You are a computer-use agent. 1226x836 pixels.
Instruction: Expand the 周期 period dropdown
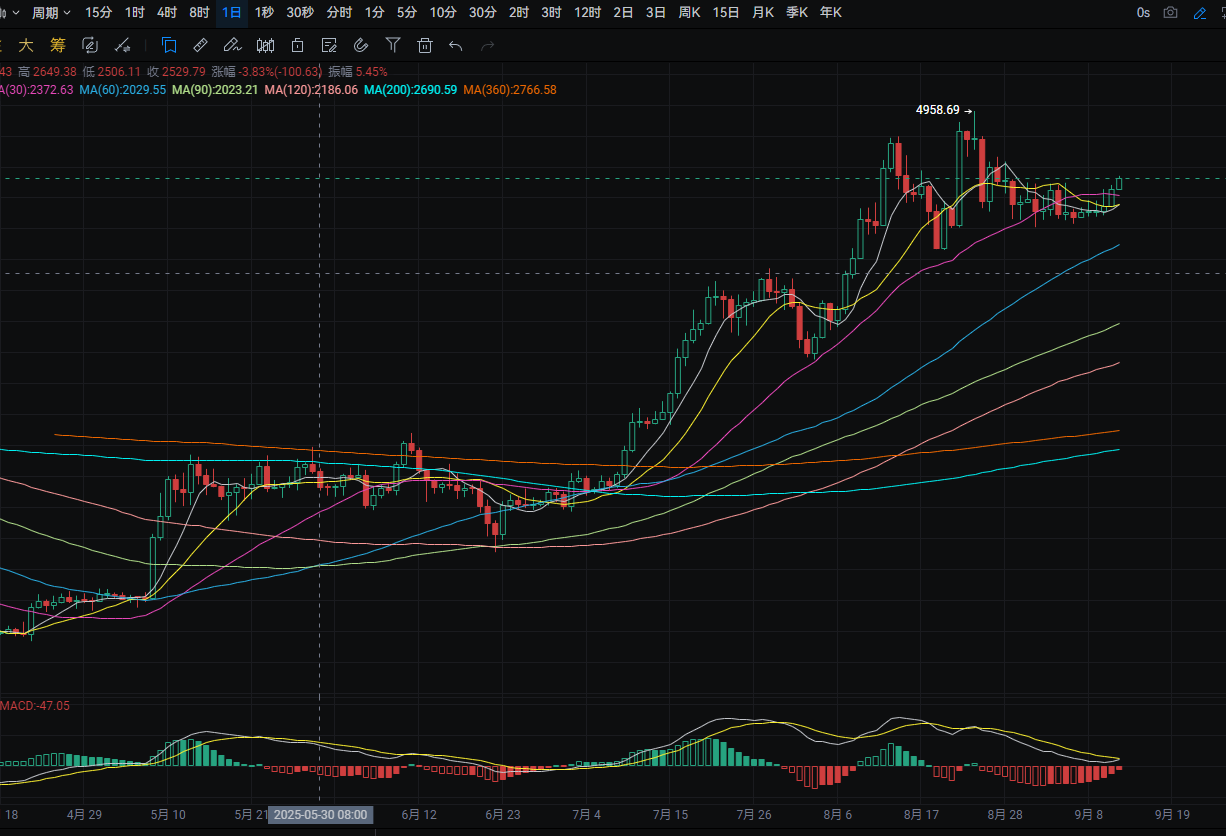[51, 13]
